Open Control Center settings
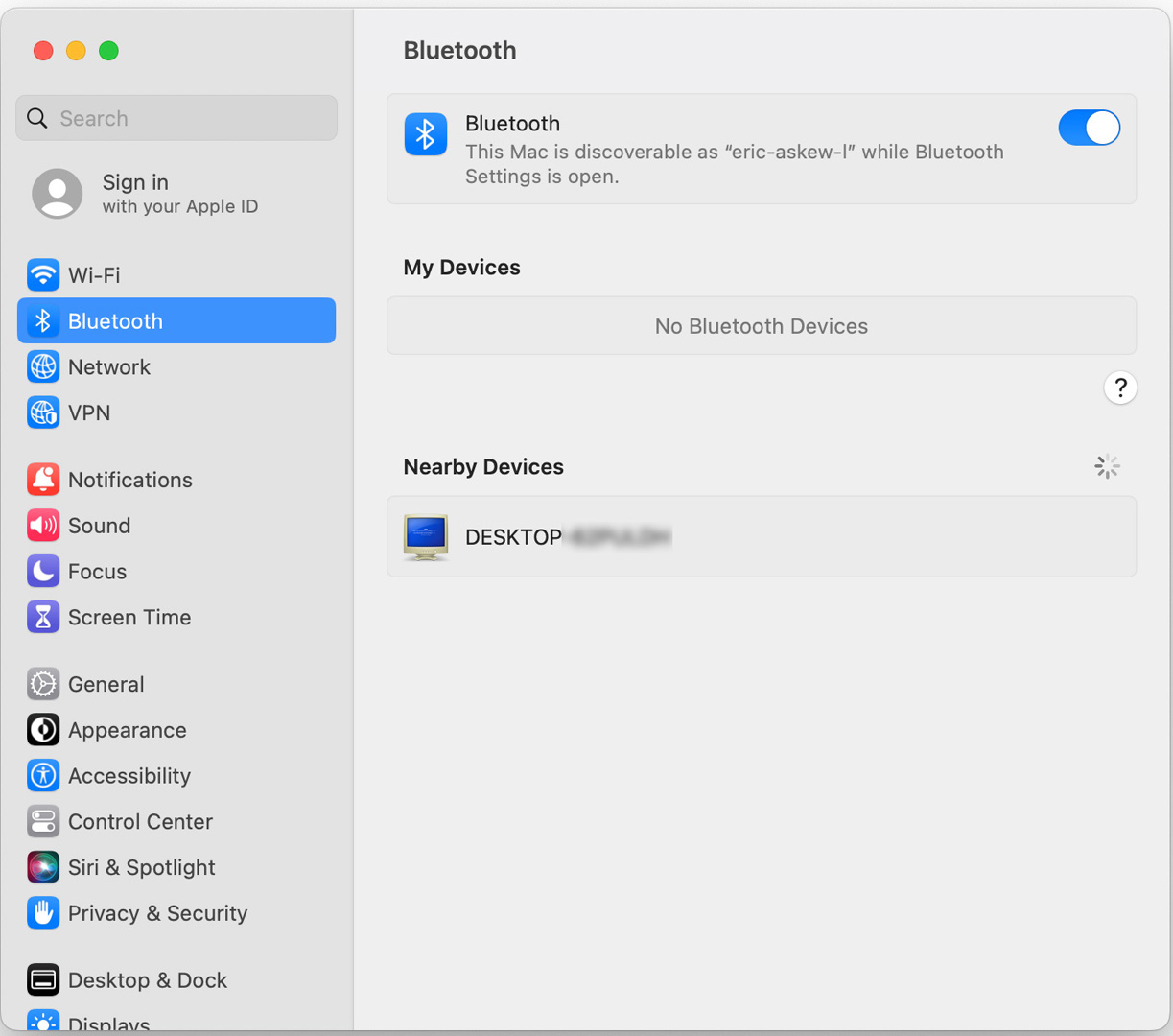 pyautogui.click(x=140, y=822)
